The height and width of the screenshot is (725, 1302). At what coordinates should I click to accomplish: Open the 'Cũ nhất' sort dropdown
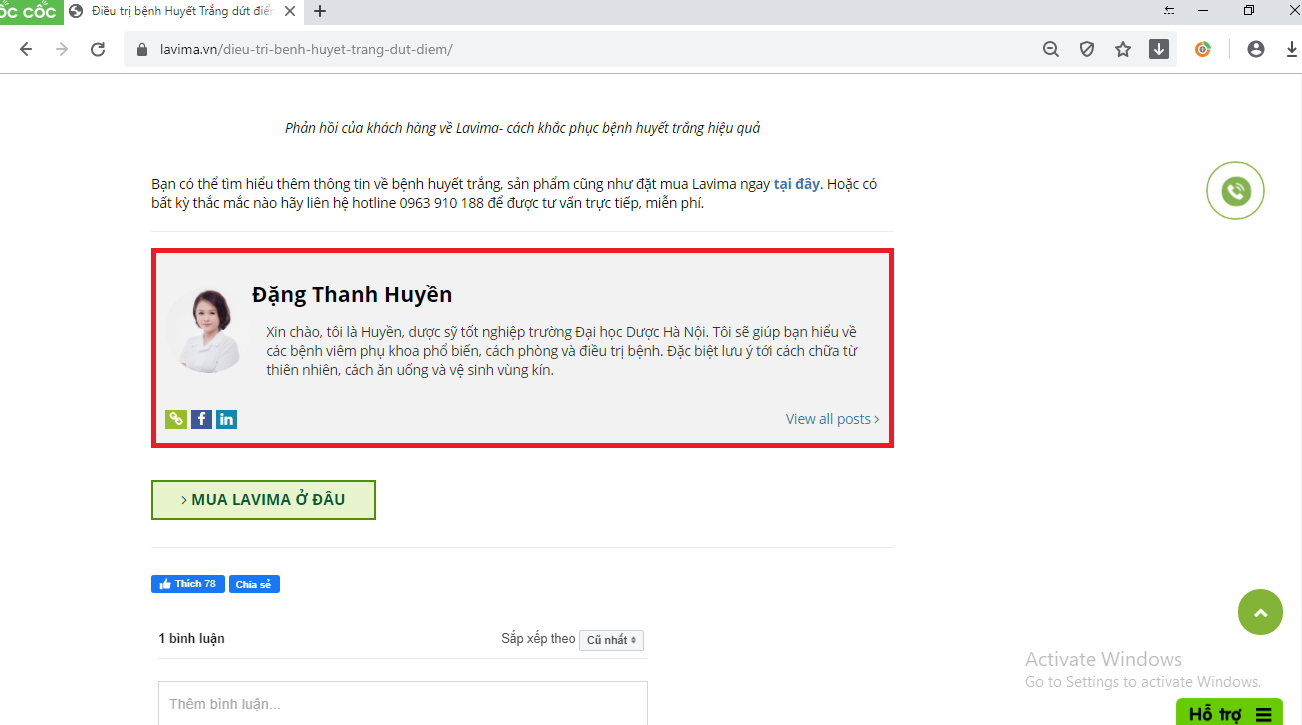[x=611, y=640]
